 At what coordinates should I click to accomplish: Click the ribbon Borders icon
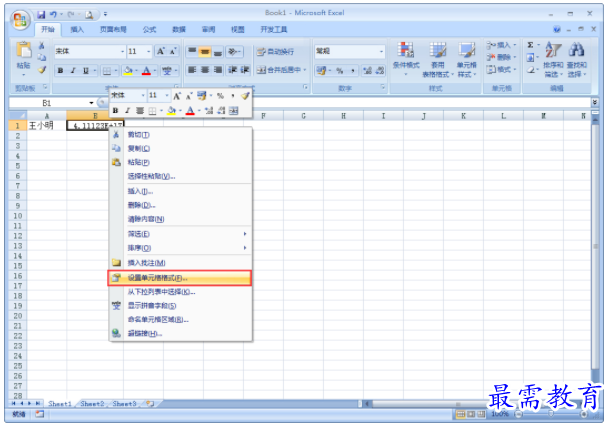point(106,71)
